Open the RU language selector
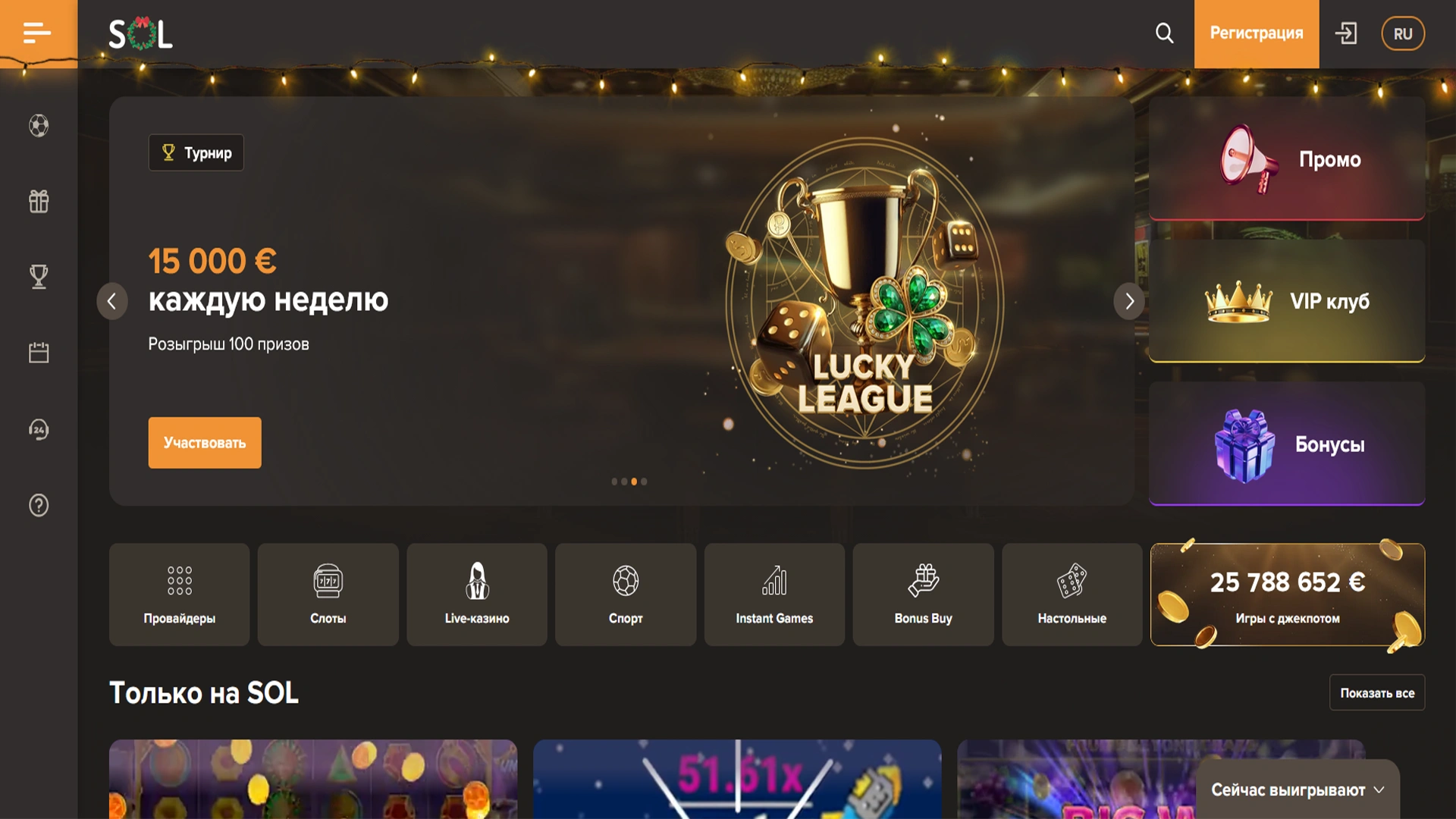 tap(1402, 33)
